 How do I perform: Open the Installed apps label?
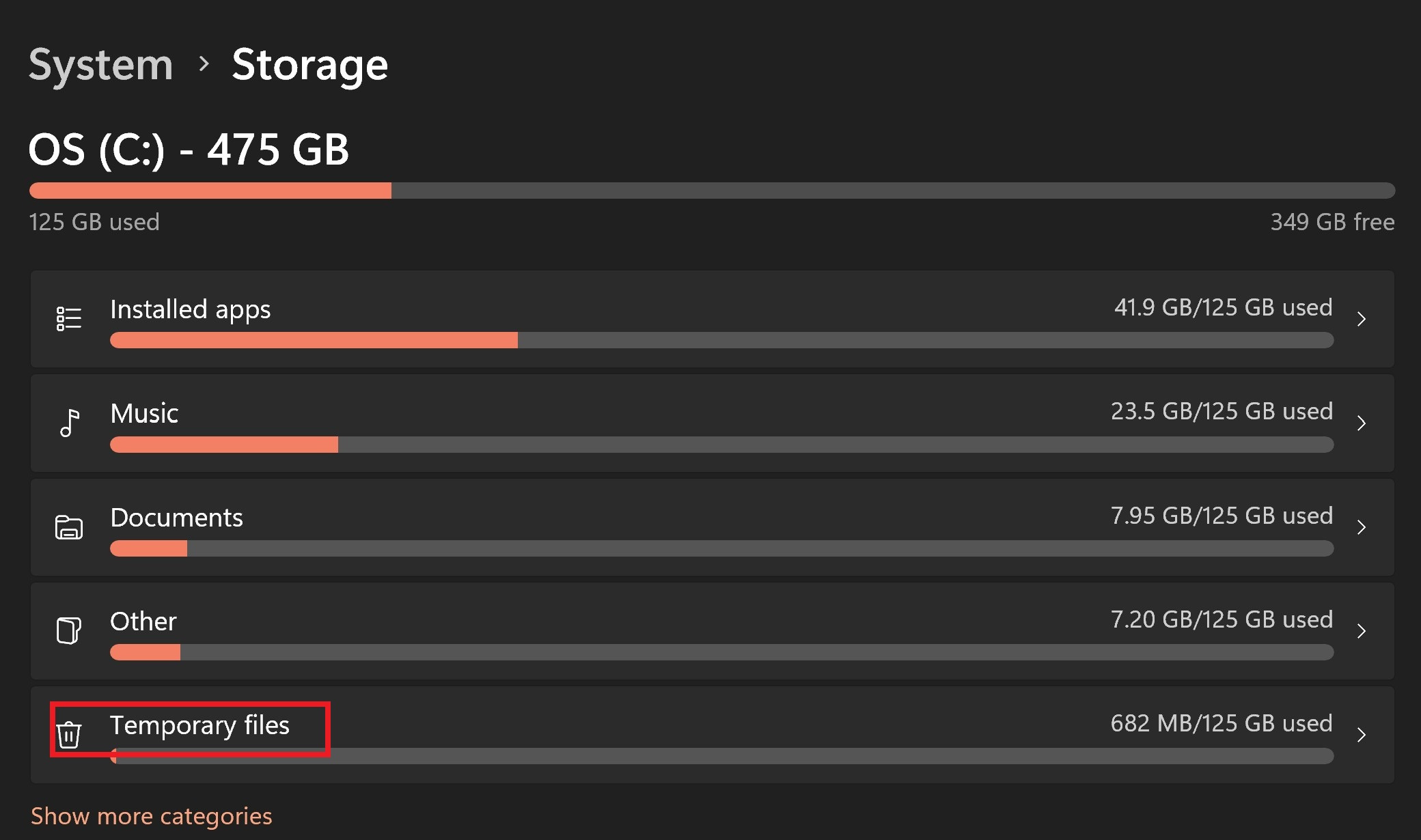coord(190,310)
